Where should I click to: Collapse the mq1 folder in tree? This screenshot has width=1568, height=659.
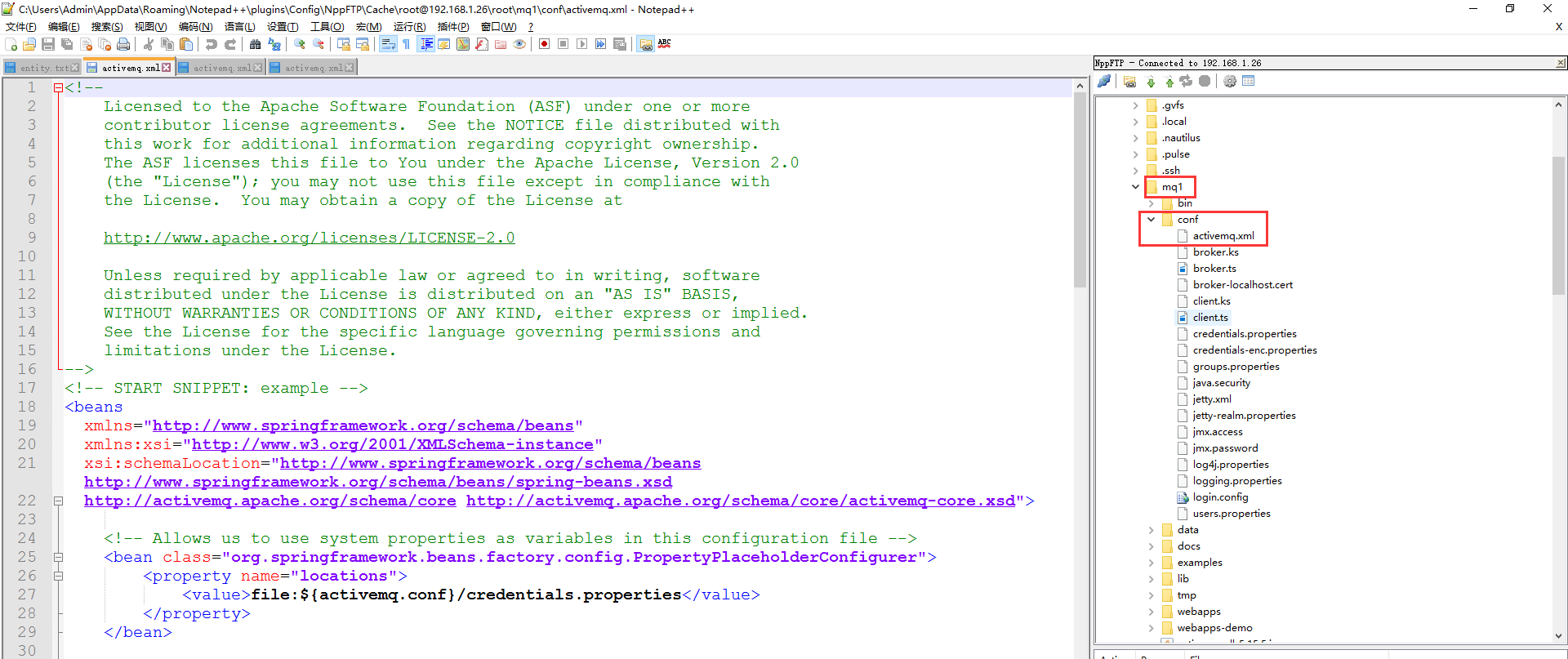[x=1135, y=187]
